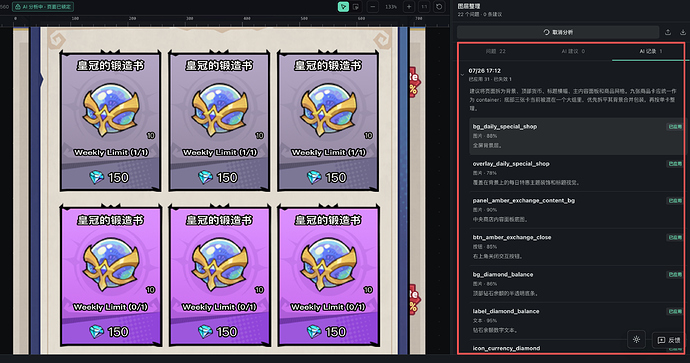Open the settings gear near feedback
Screen dimensions: 690x363
636,340
